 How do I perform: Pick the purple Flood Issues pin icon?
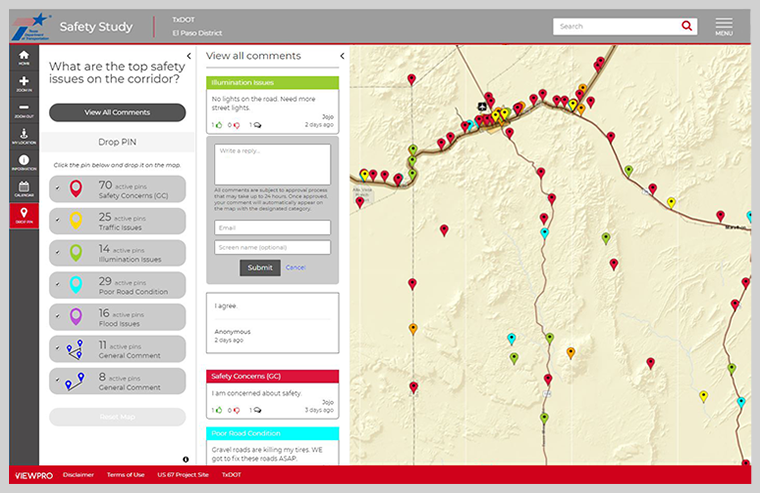(76, 317)
